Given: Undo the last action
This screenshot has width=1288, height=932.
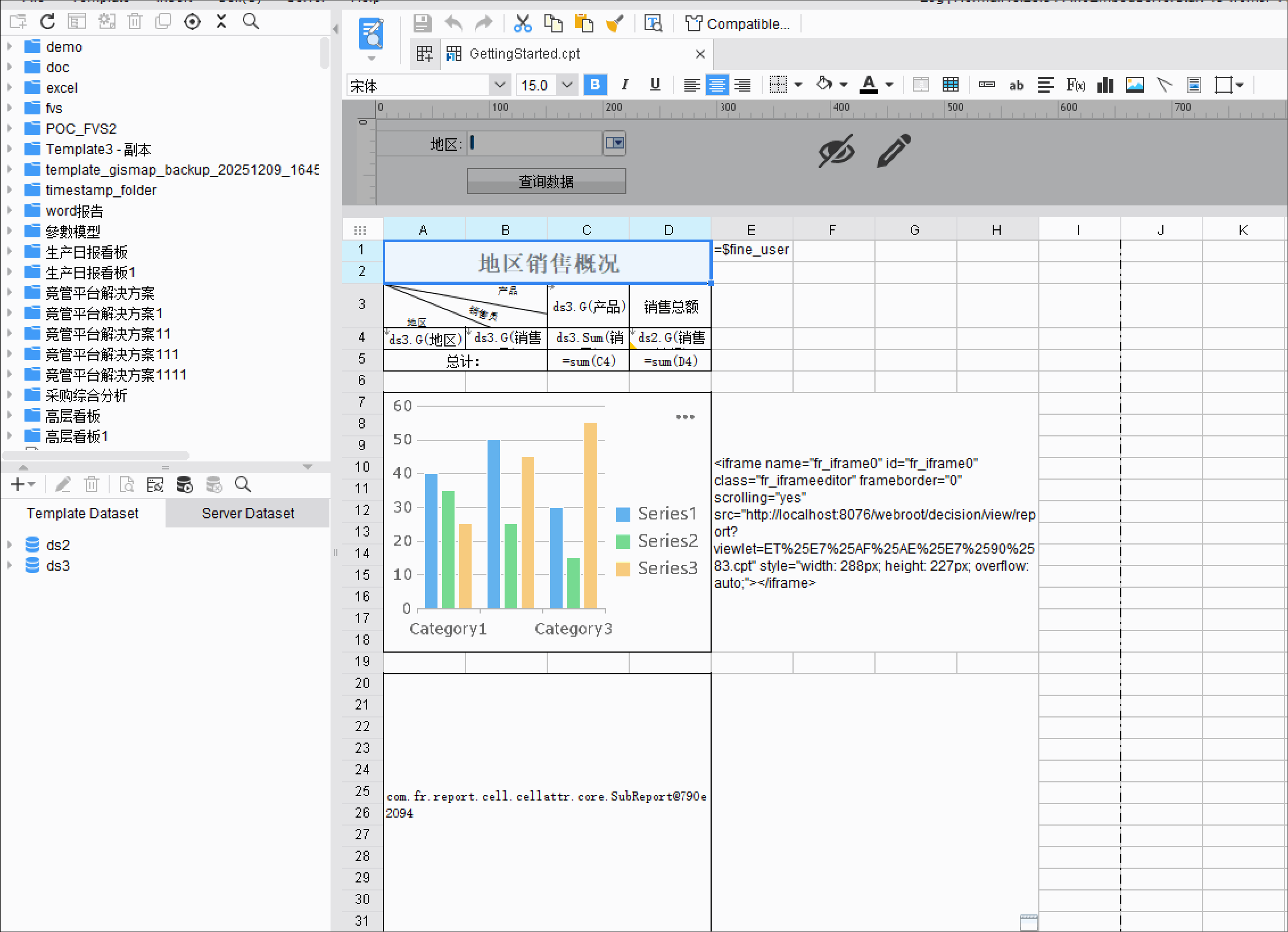Looking at the screenshot, I should pos(453,24).
